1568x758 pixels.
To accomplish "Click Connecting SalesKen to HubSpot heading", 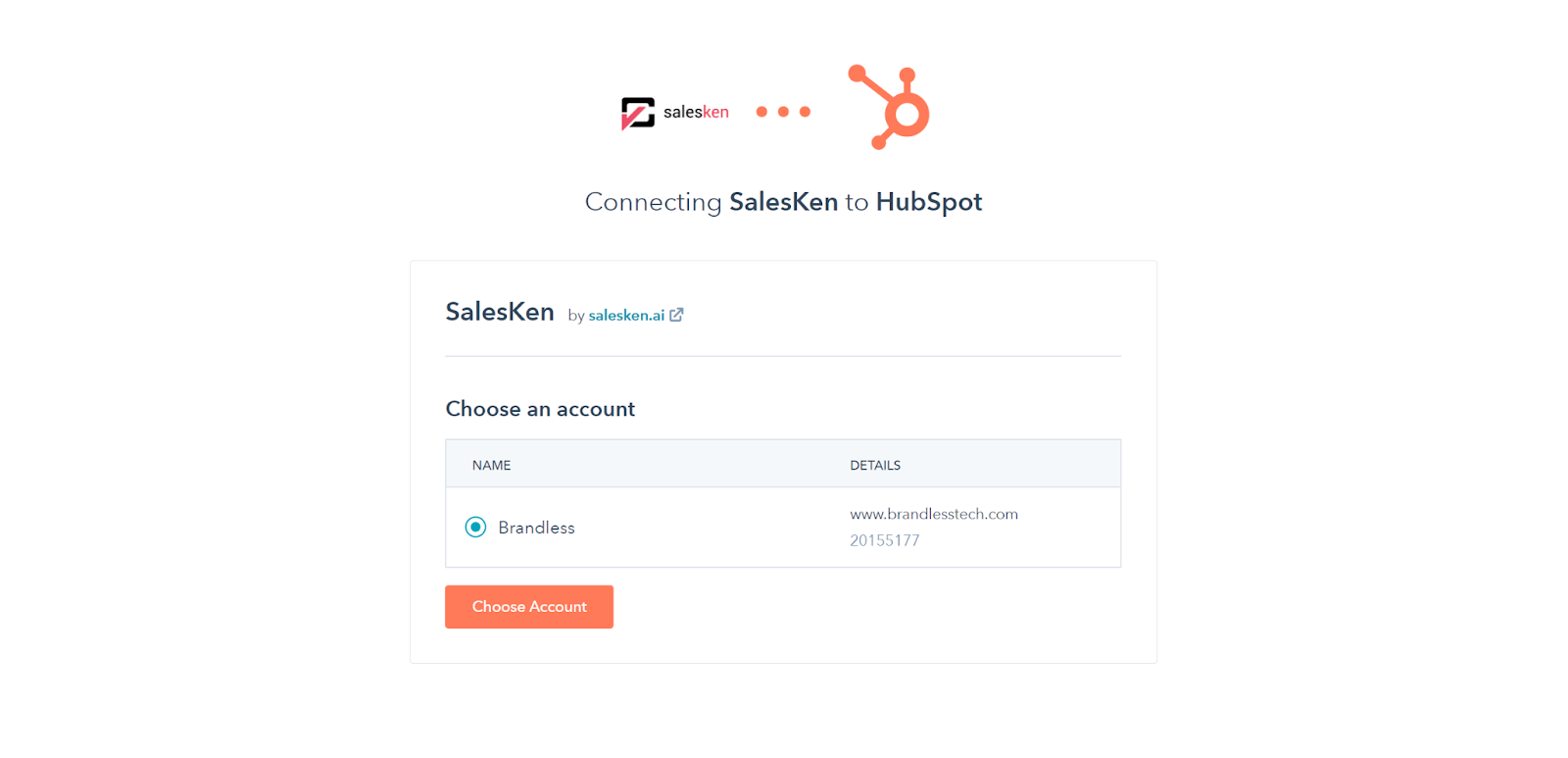I will tap(783, 202).
